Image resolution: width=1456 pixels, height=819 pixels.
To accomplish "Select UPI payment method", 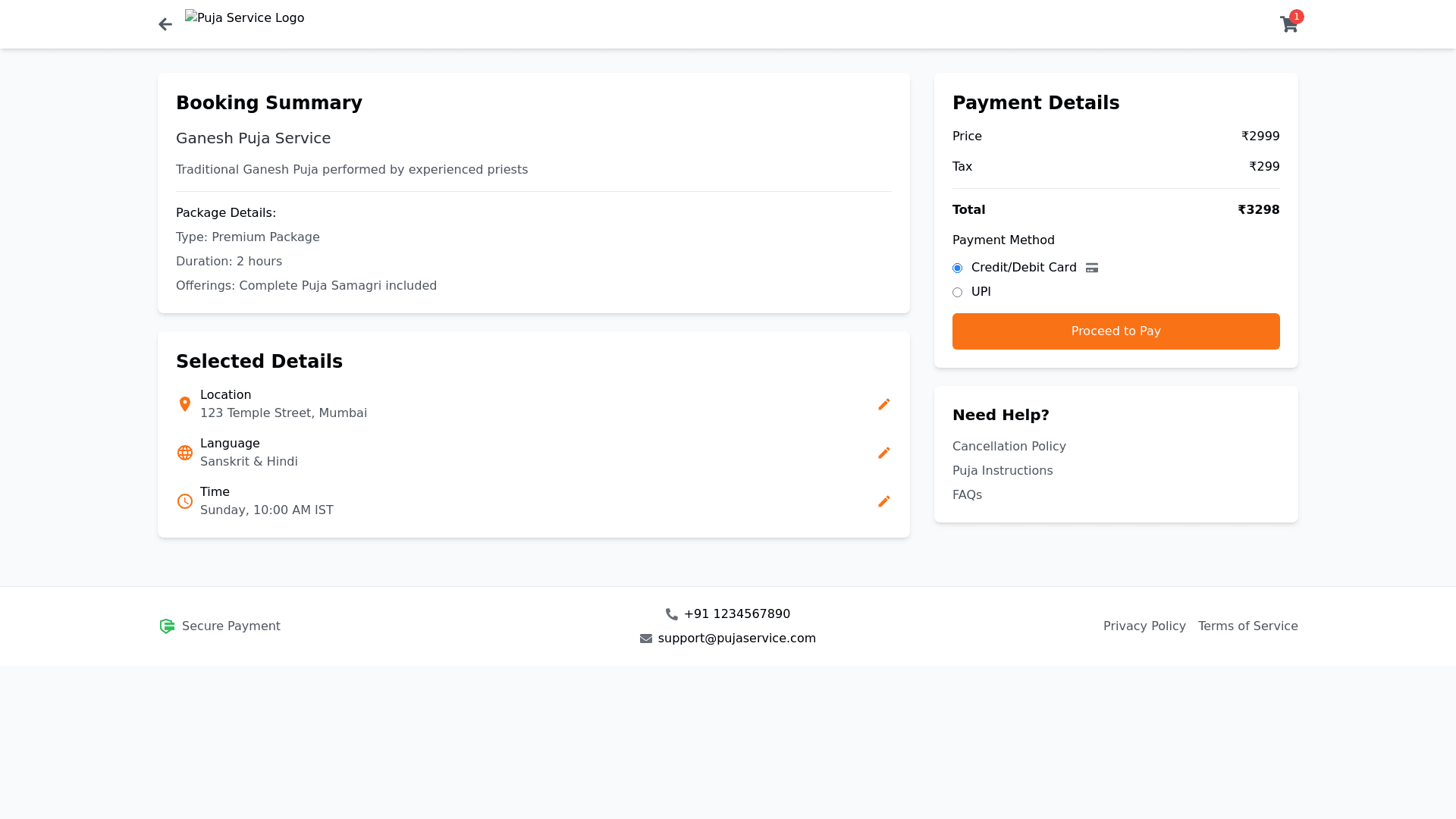I will [957, 292].
